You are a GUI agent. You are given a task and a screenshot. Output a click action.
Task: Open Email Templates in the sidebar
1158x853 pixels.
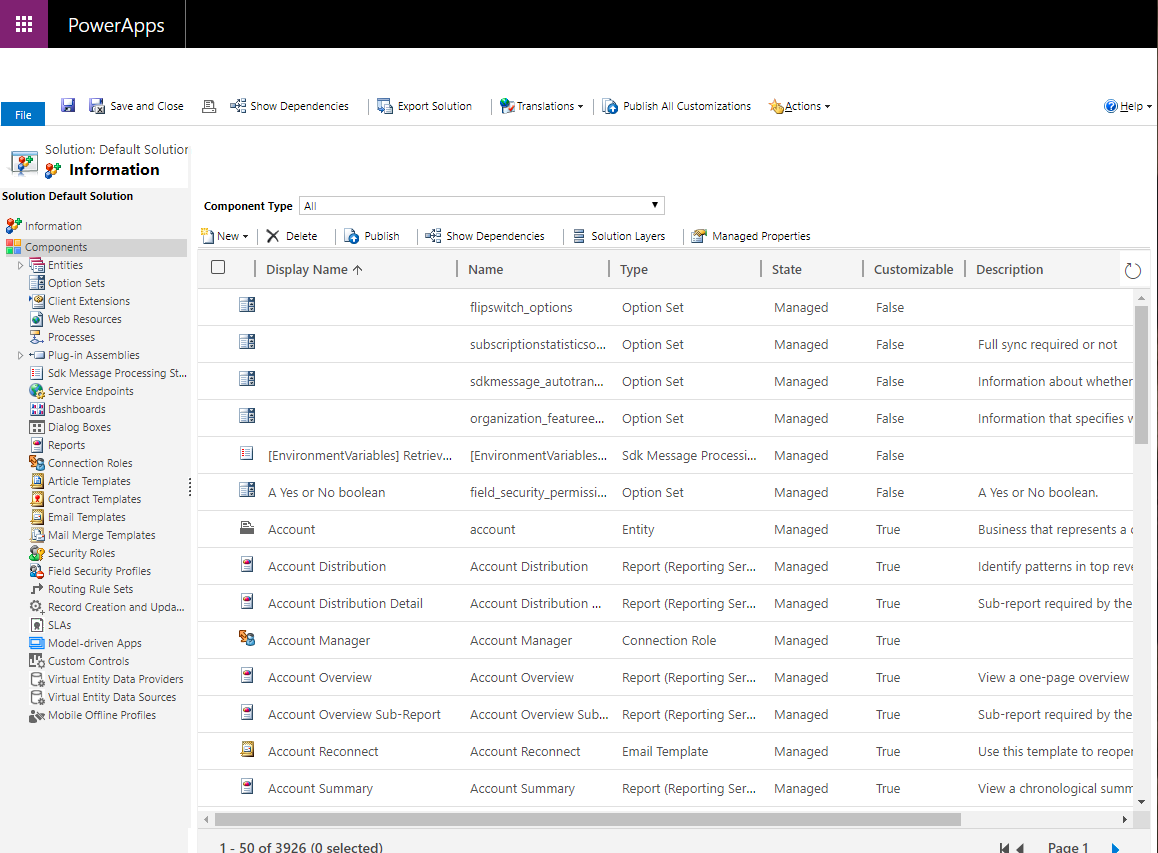pos(87,517)
